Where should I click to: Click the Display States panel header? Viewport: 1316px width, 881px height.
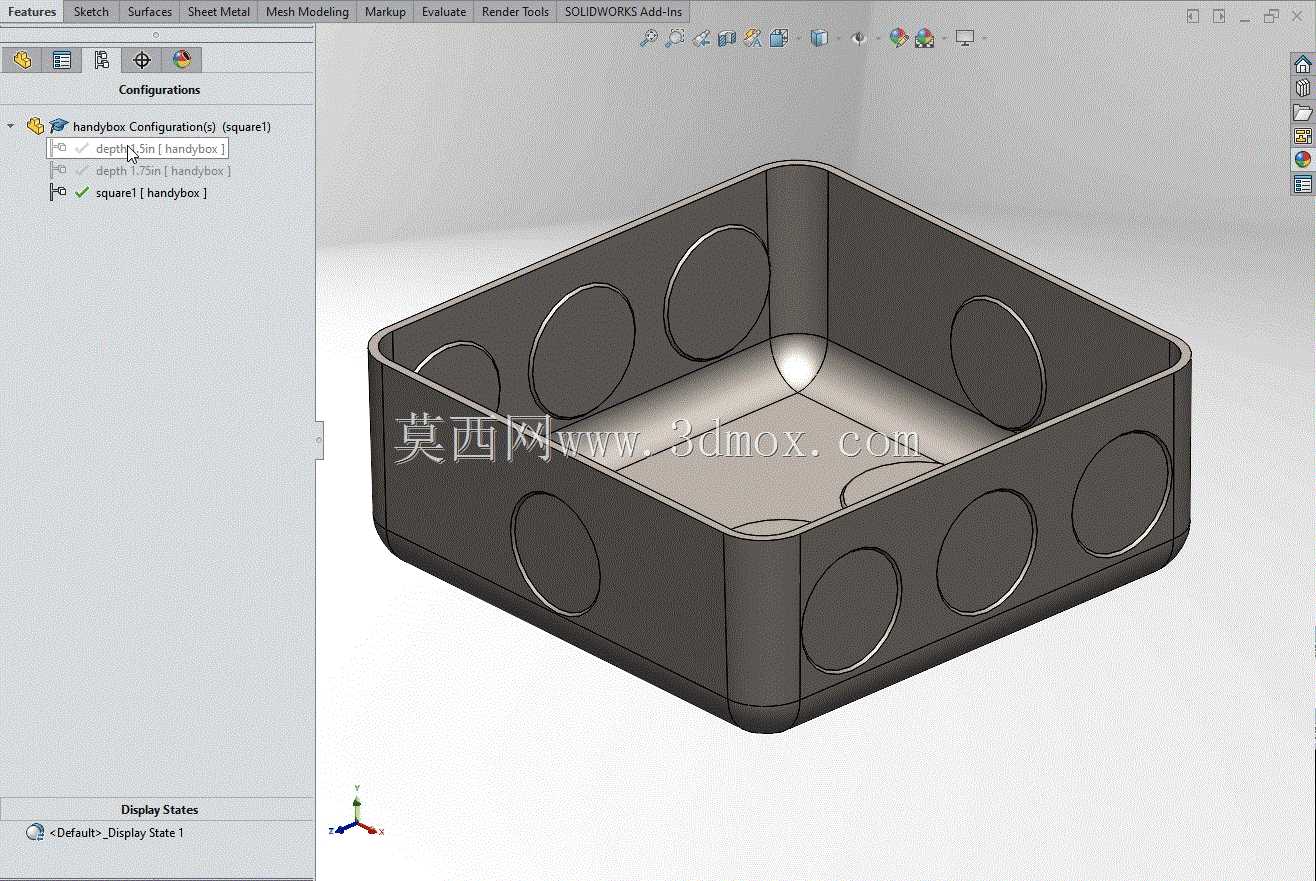(159, 810)
